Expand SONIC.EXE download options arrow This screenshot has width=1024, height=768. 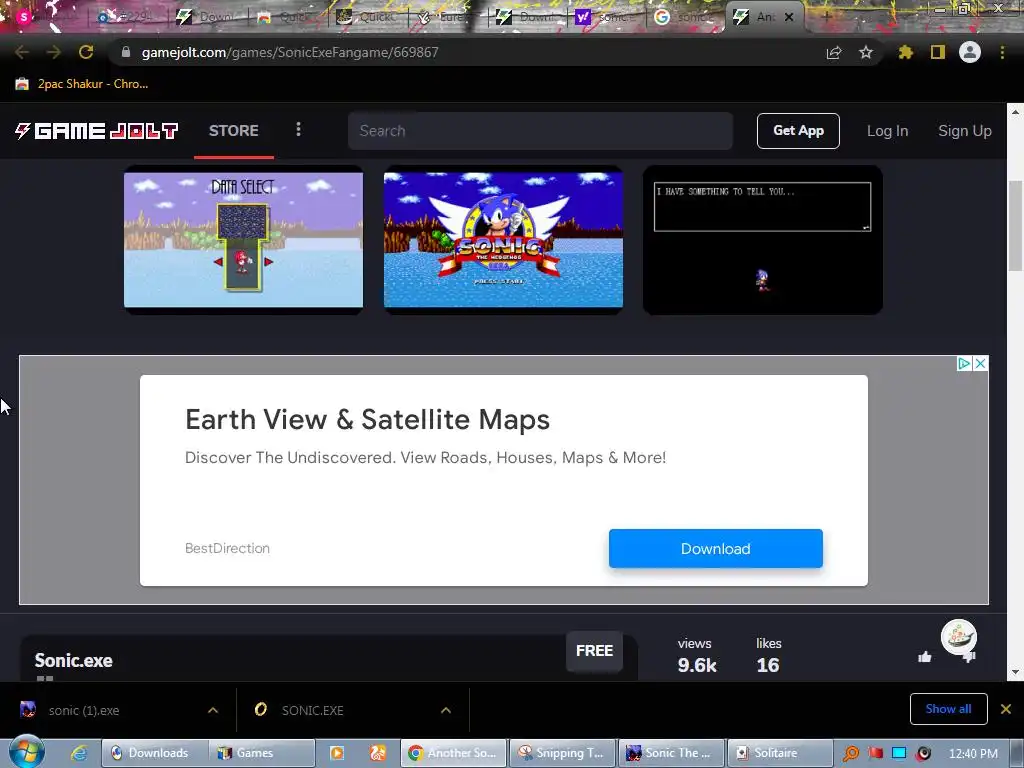coord(446,710)
